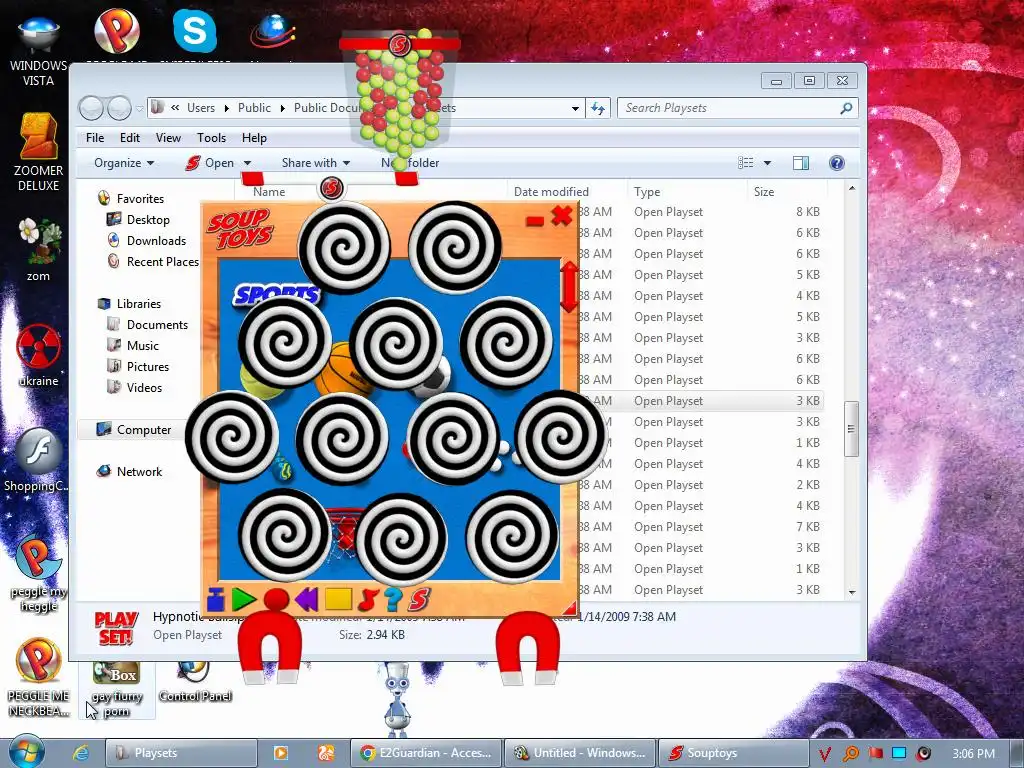Click the Explorer Forward navigation button
Screen dimensions: 1024x768
point(119,108)
